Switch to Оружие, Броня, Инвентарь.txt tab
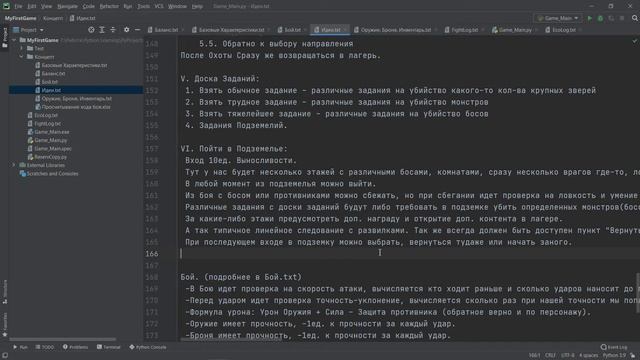The width and height of the screenshot is (640, 360). click(395, 30)
